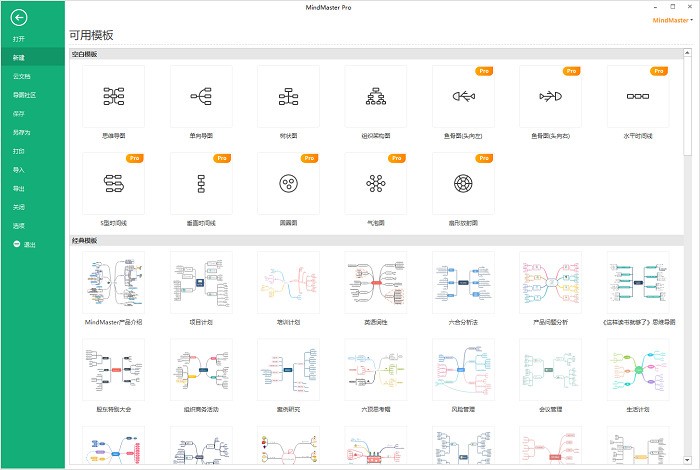Open the MindMaster产品介绍 template thumbnail
Image resolution: width=700 pixels, height=470 pixels.
tap(113, 283)
